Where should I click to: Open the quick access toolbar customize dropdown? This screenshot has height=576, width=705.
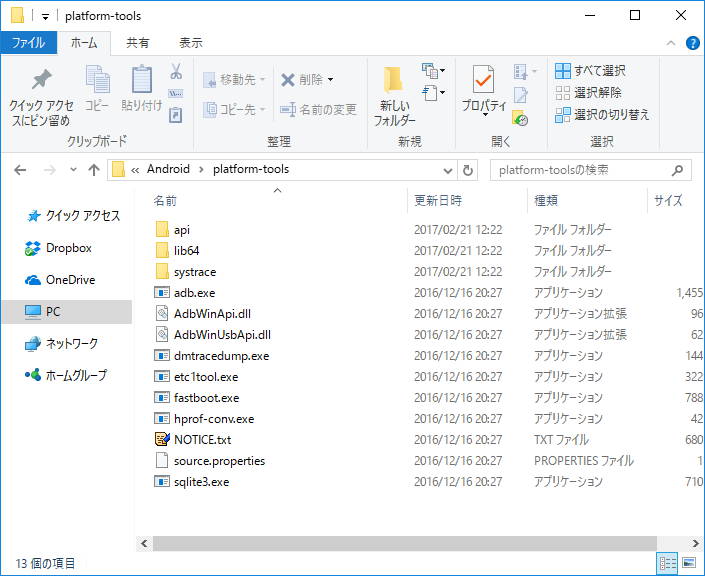tap(45, 17)
